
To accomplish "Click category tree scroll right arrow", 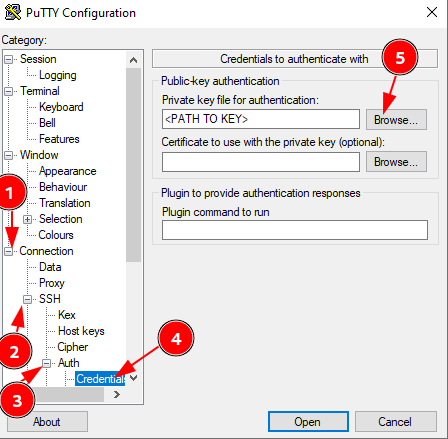I will (117, 395).
